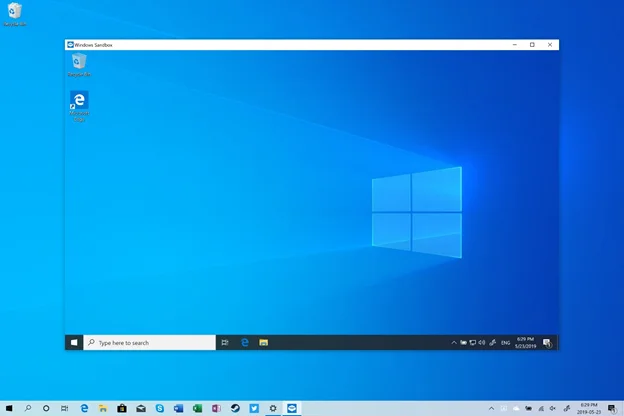
Task: Open File Explorer in sandbox taskbar
Action: (263, 342)
